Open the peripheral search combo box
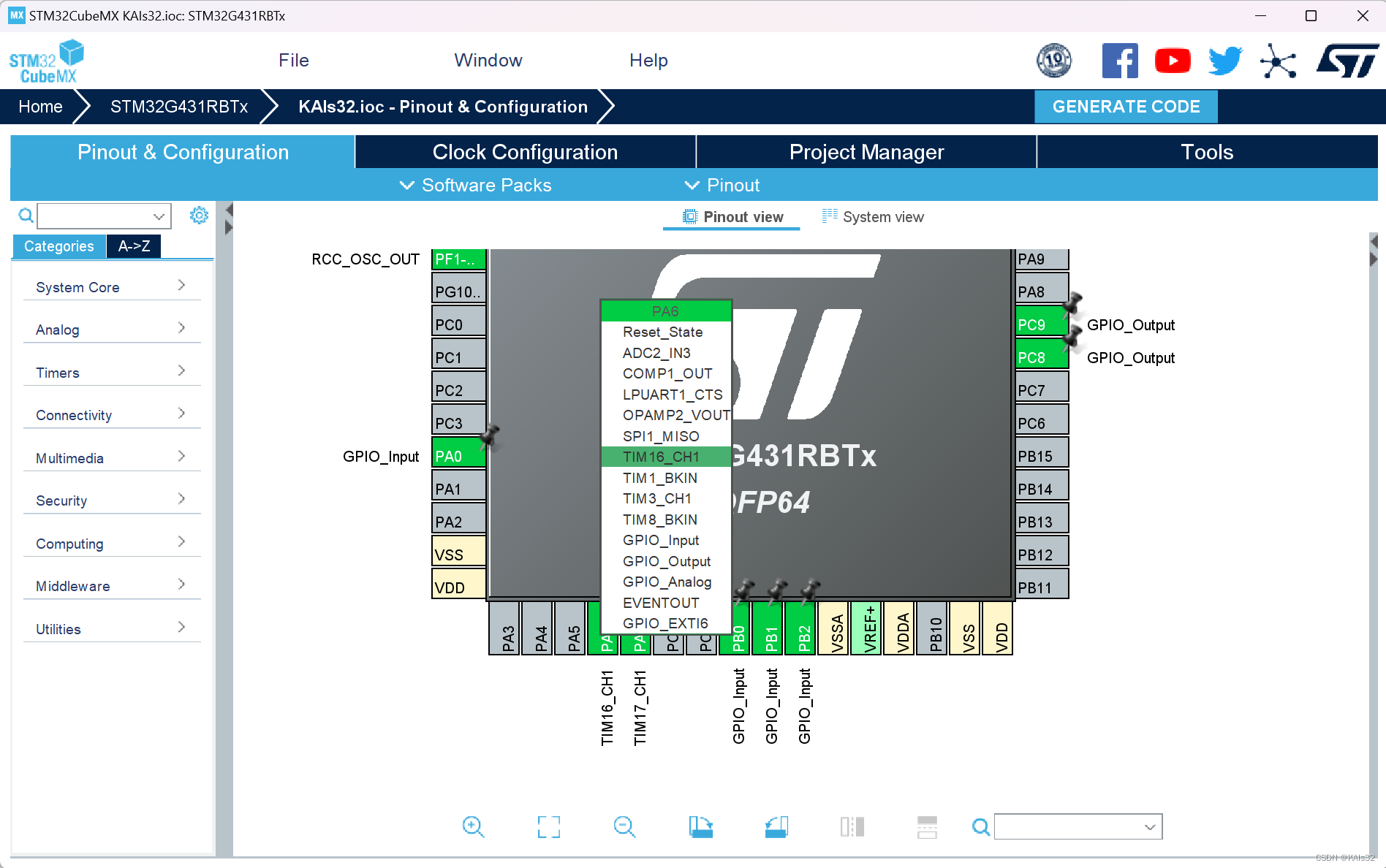1386x868 pixels. pyautogui.click(x=105, y=216)
